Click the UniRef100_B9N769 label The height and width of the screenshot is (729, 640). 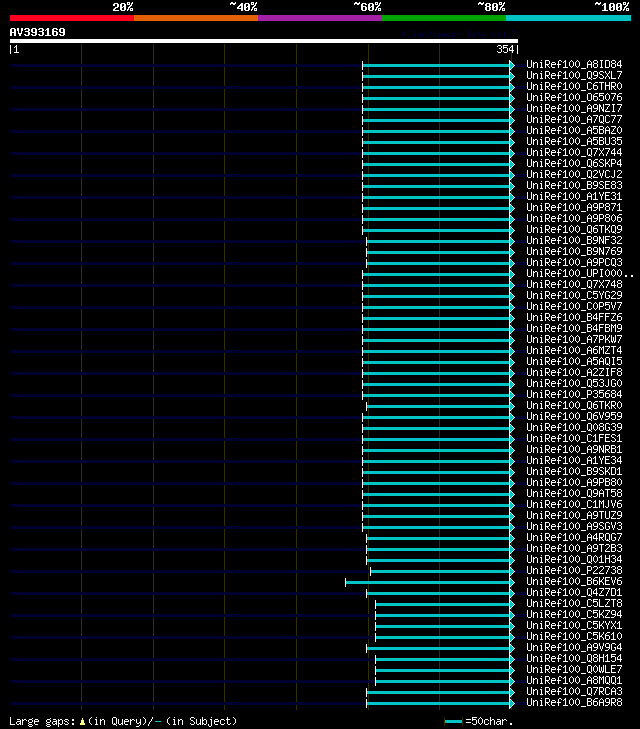pyautogui.click(x=574, y=252)
